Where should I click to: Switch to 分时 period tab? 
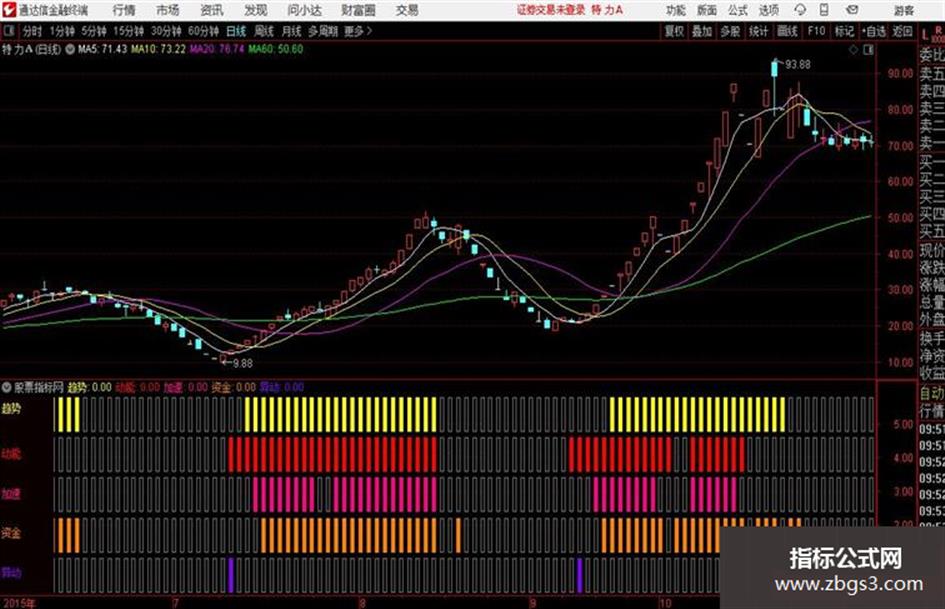tap(32, 31)
